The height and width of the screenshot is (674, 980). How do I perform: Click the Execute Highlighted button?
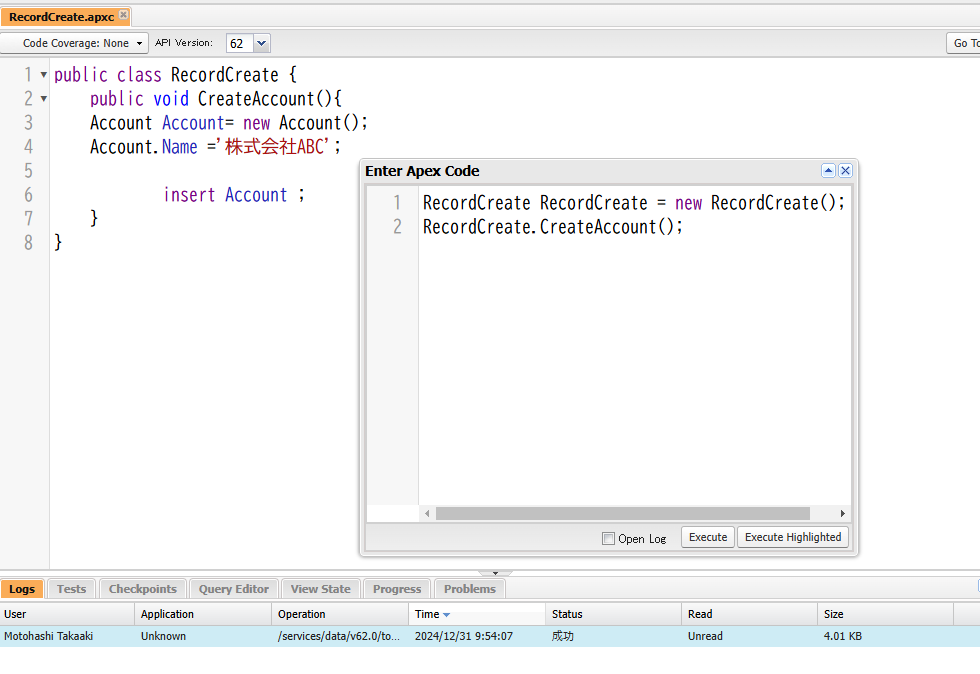tap(792, 537)
